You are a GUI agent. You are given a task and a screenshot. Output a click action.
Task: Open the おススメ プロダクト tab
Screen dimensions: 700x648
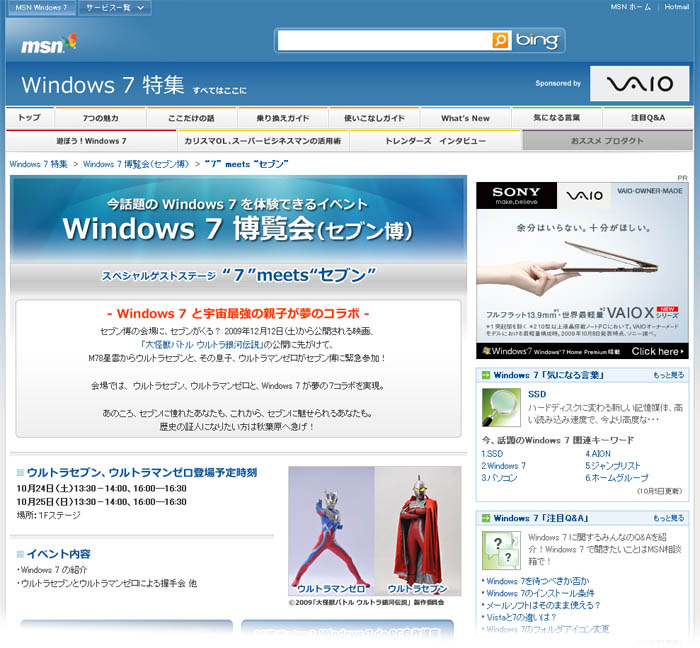tap(607, 141)
